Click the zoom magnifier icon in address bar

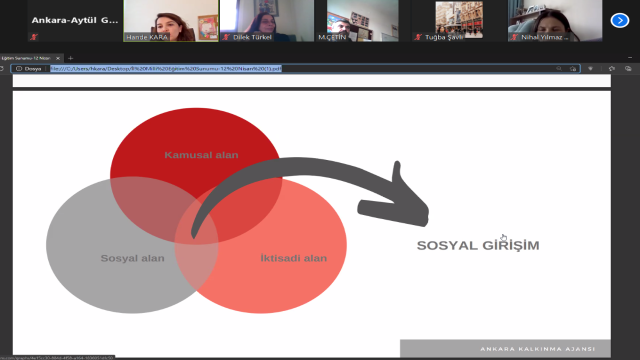click(559, 69)
